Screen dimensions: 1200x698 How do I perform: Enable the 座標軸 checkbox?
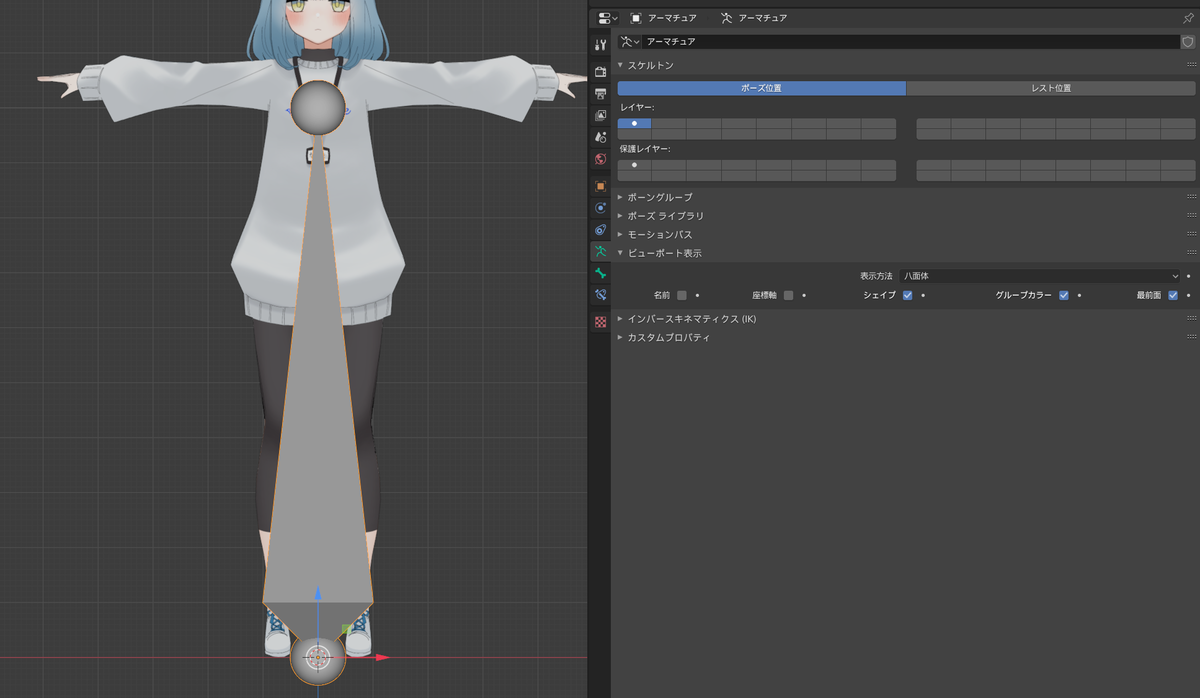(788, 295)
